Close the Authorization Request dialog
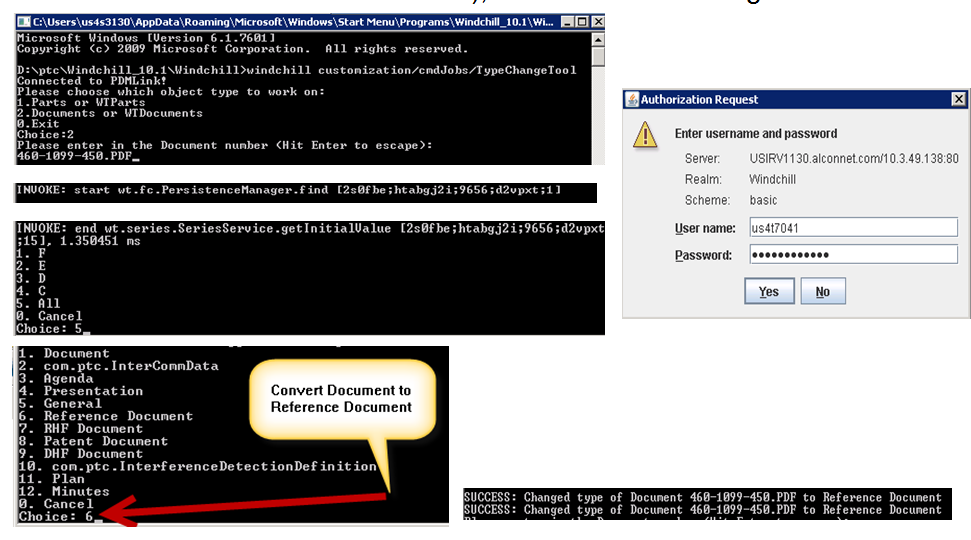 pos(958,99)
